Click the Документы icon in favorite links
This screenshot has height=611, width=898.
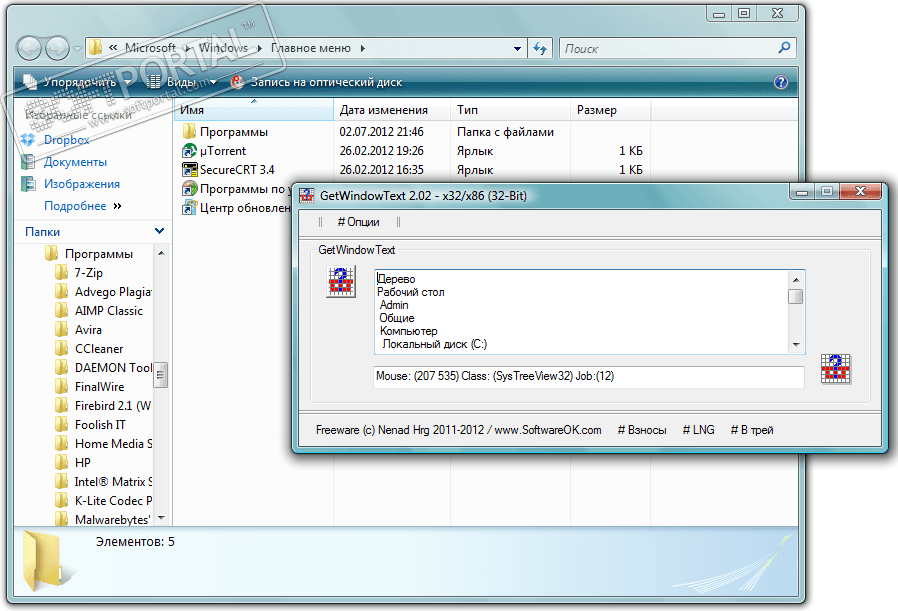tap(28, 162)
